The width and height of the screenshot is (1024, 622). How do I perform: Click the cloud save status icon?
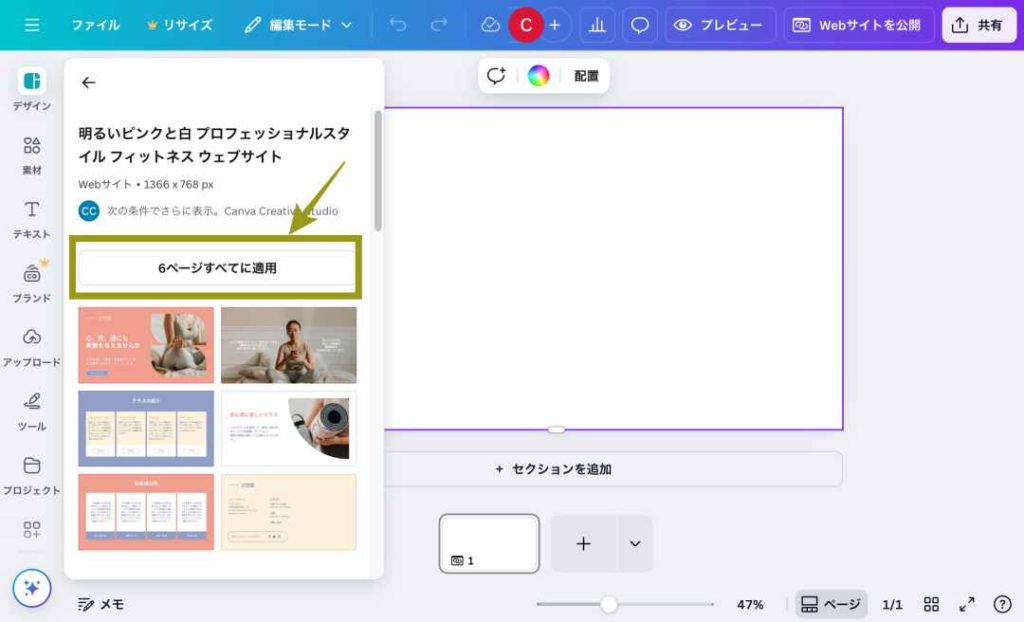pos(490,25)
